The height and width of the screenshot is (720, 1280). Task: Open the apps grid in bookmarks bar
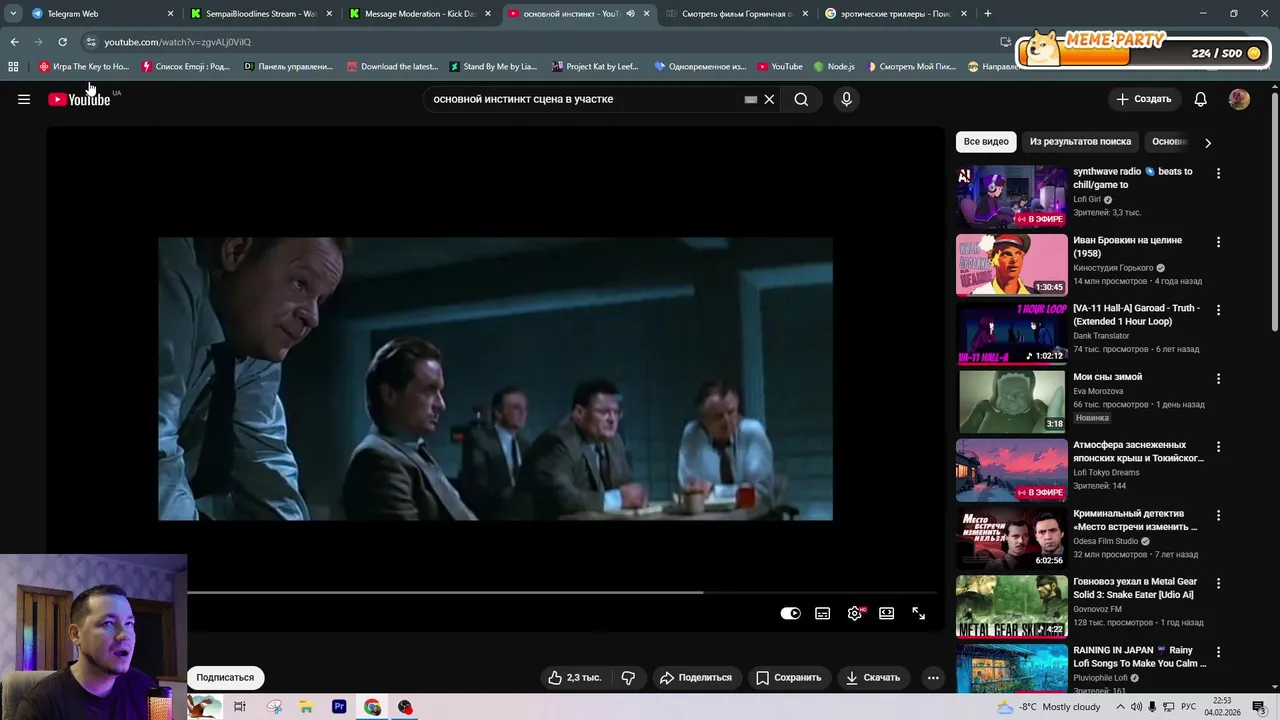(x=13, y=67)
